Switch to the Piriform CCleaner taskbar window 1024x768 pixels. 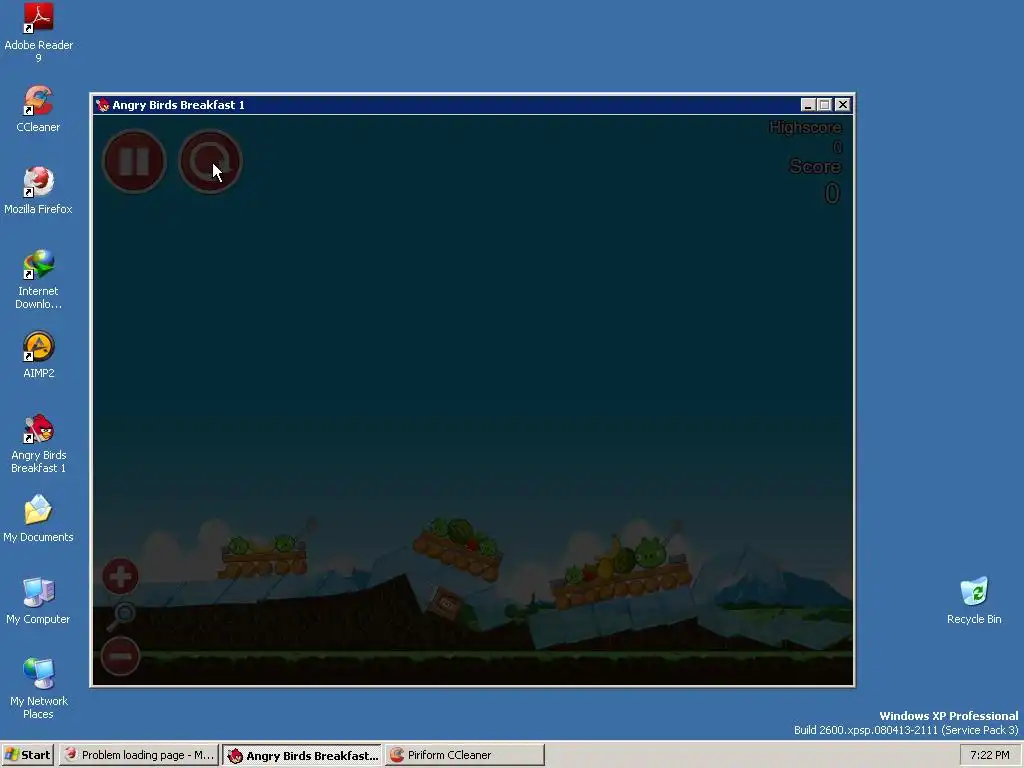[x=464, y=755]
